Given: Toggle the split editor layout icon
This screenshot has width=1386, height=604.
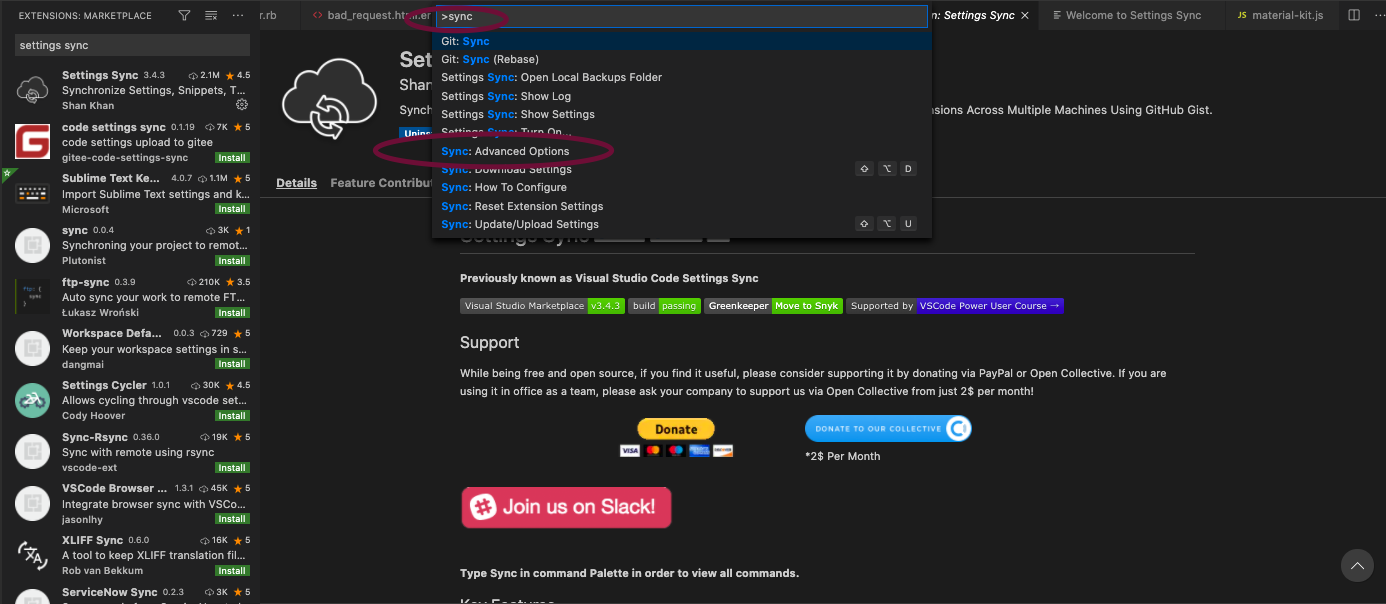Looking at the screenshot, I should point(1354,15).
